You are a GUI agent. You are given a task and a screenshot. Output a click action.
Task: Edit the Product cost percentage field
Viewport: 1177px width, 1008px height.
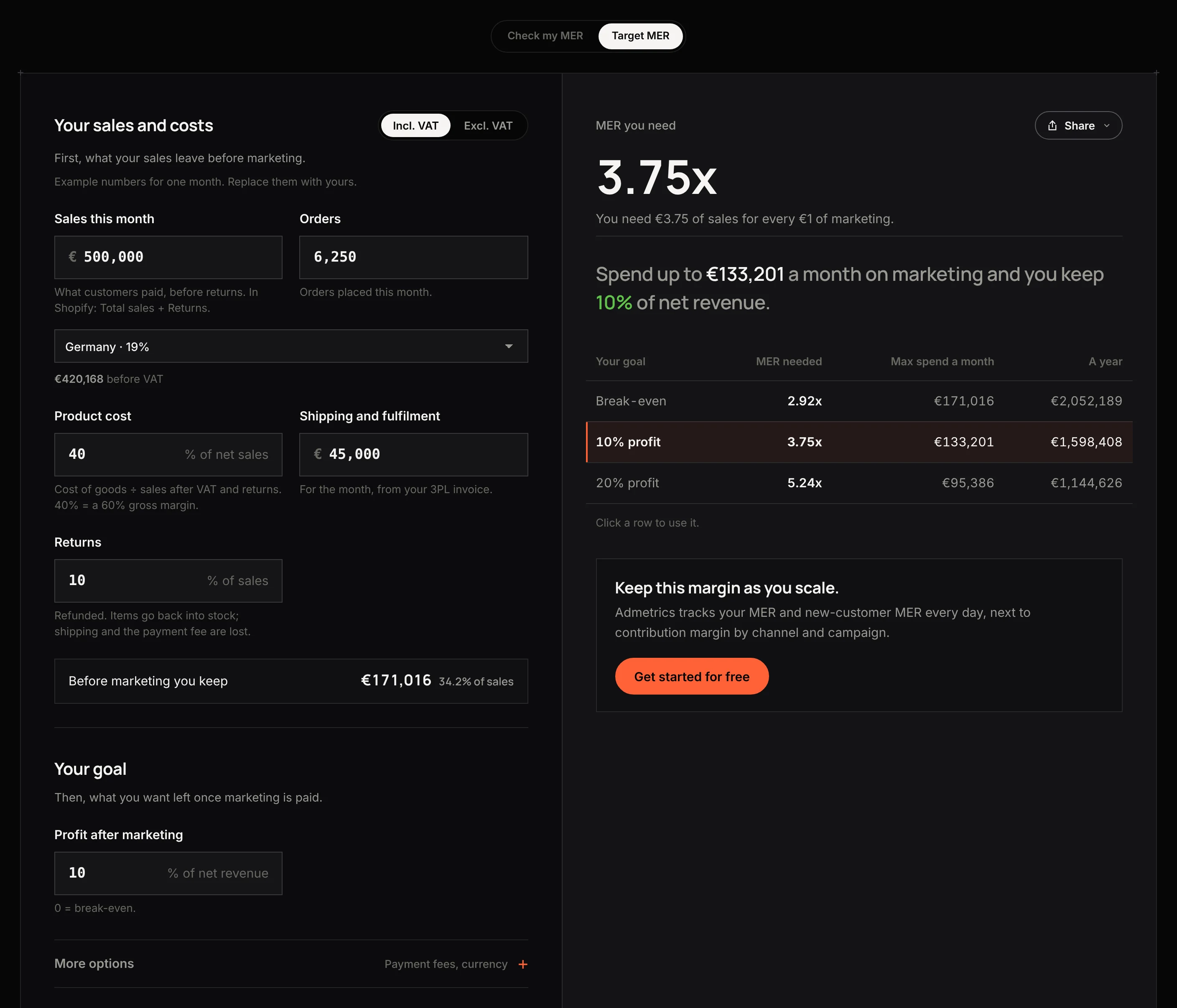click(x=168, y=455)
